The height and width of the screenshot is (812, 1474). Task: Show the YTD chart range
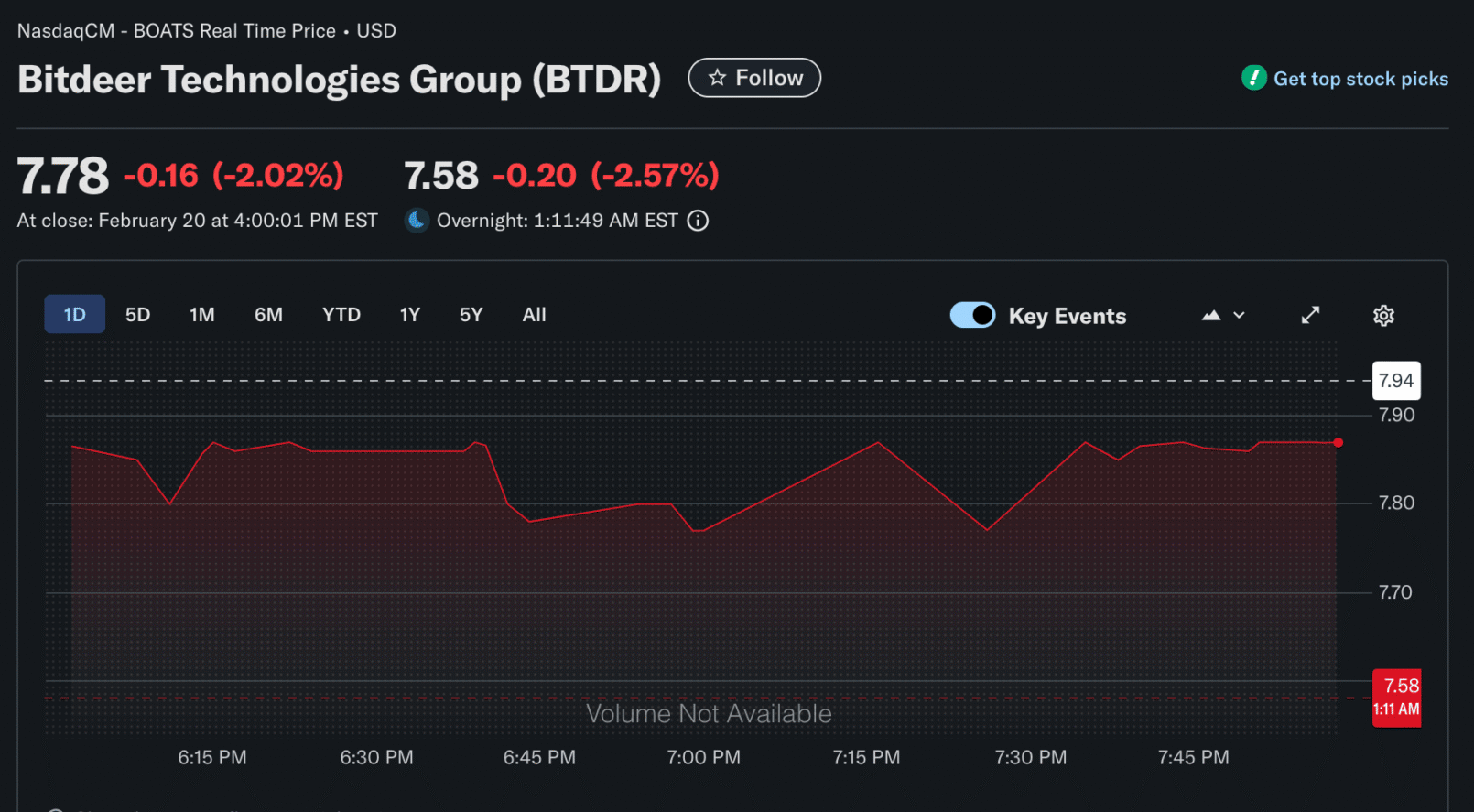(341, 315)
